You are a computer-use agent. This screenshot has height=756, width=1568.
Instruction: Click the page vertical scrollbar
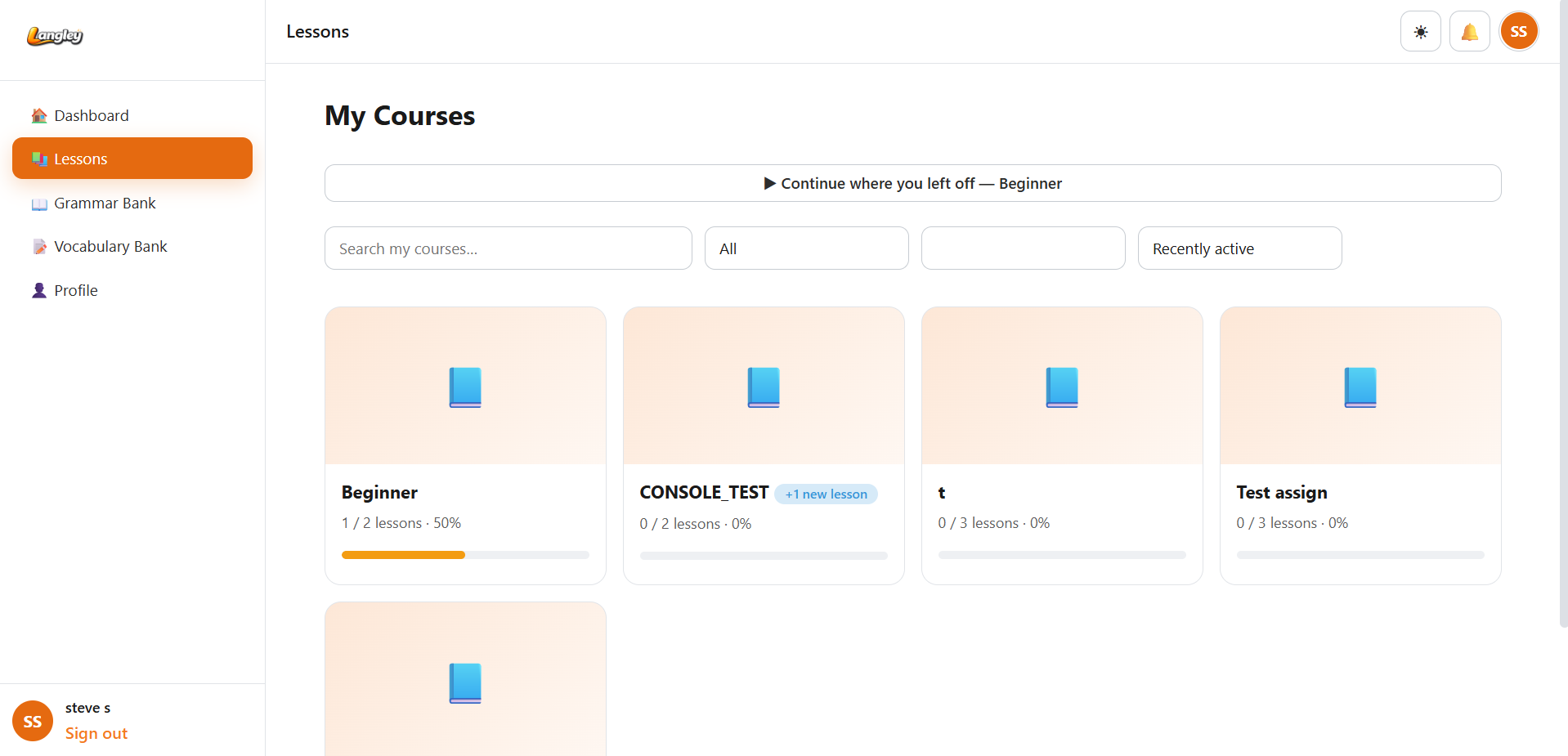[x=1563, y=314]
